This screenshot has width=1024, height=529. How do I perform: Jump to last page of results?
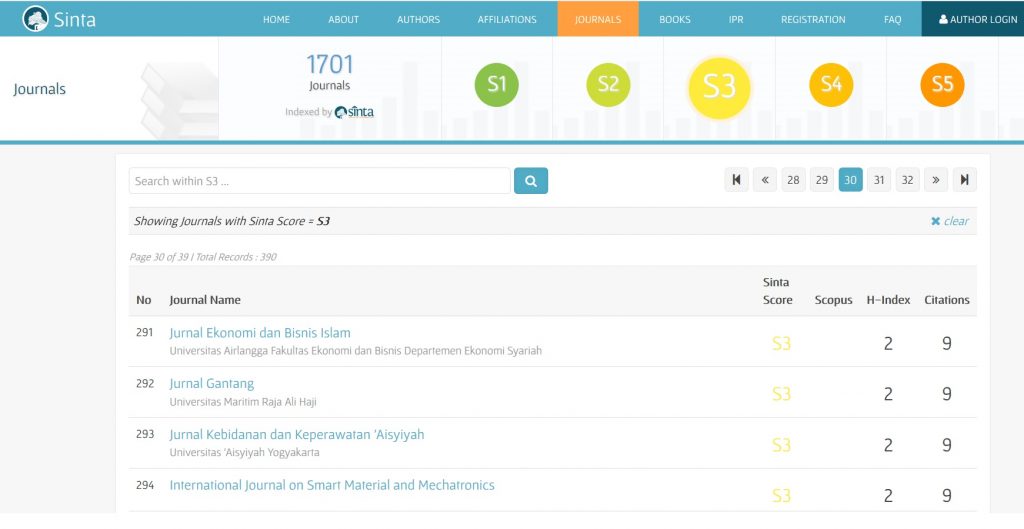coord(964,180)
